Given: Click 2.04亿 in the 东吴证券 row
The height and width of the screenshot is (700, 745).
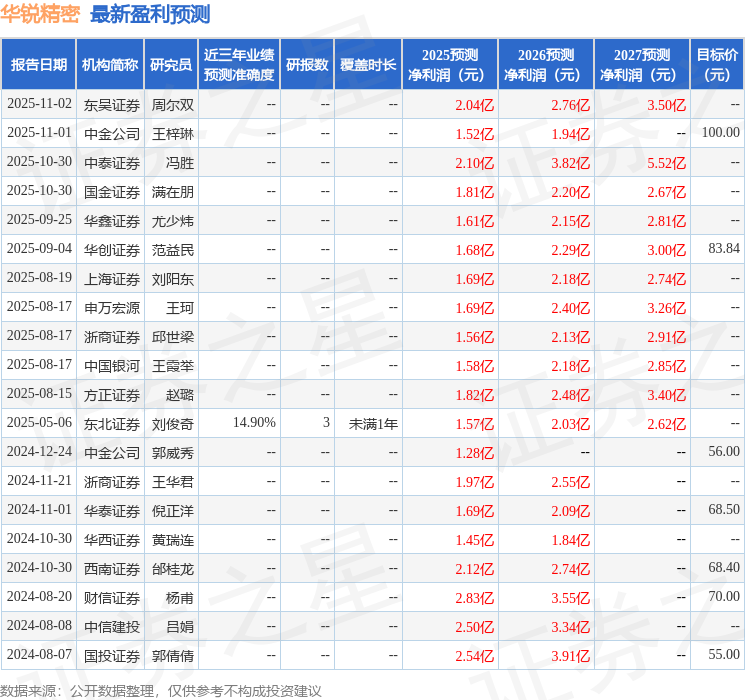Looking at the screenshot, I should 475,105.
